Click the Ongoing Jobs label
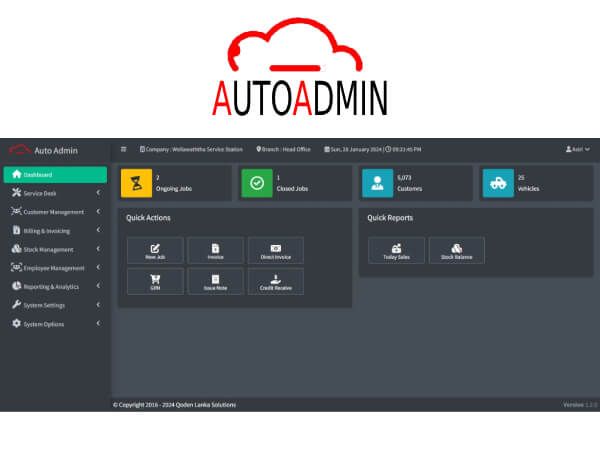This screenshot has width=600, height=450. [174, 189]
